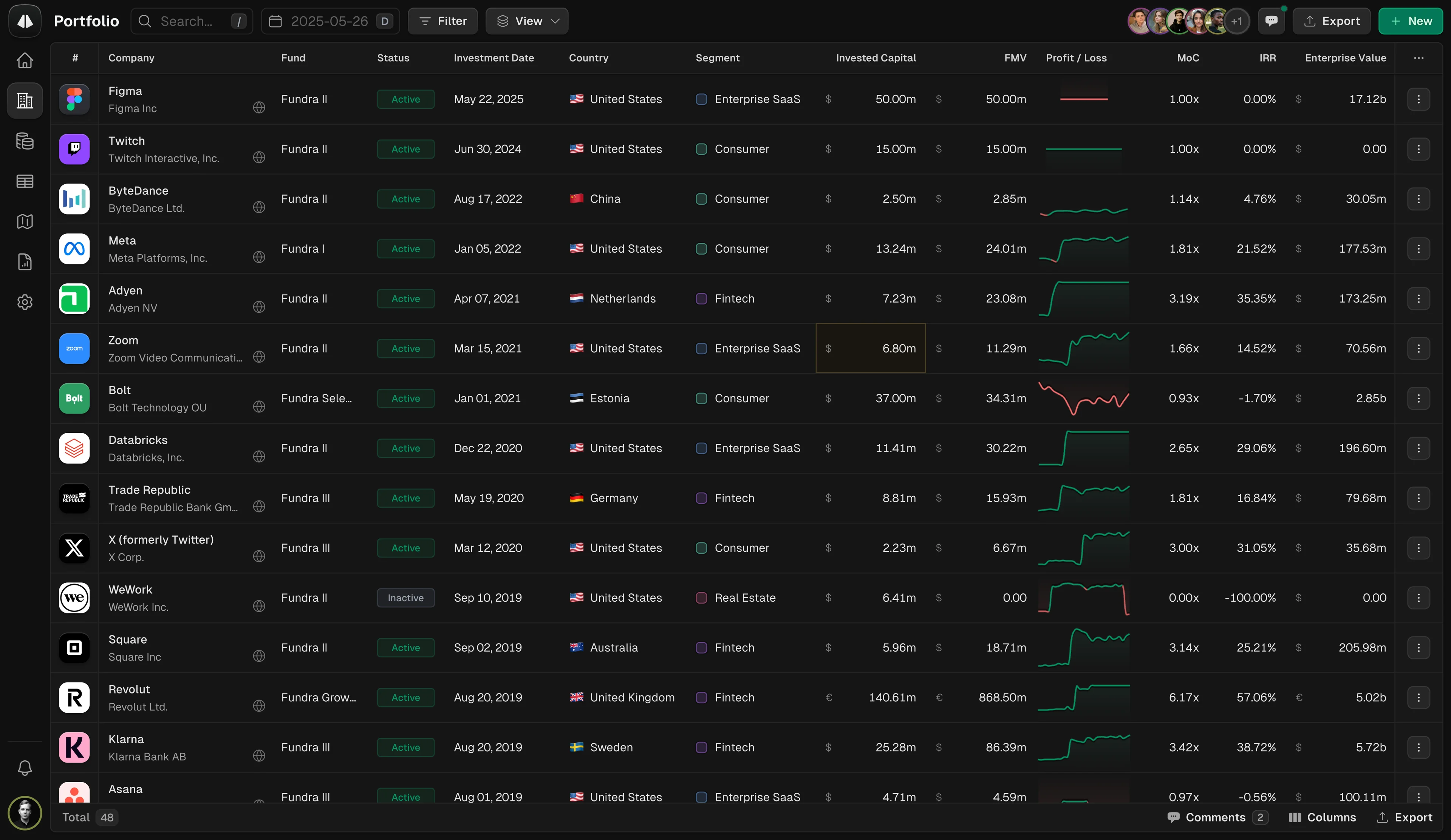Open the View dropdown
Viewport: 1451px width, 840px height.
point(526,21)
